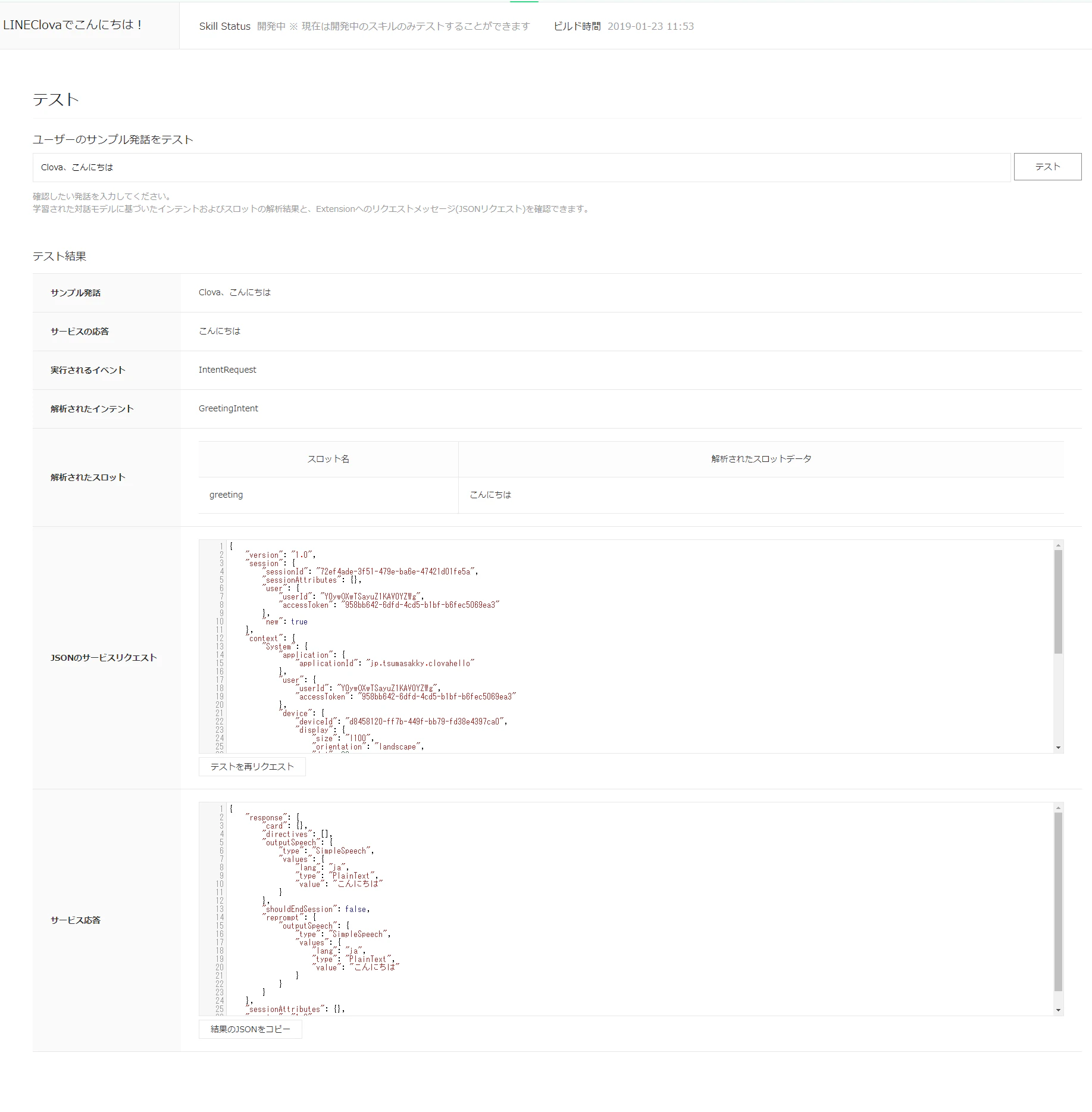Image resolution: width=1092 pixels, height=1112 pixels.
Task: Click the ユーザーのサンプル発話をテスト heading
Action: 113,139
